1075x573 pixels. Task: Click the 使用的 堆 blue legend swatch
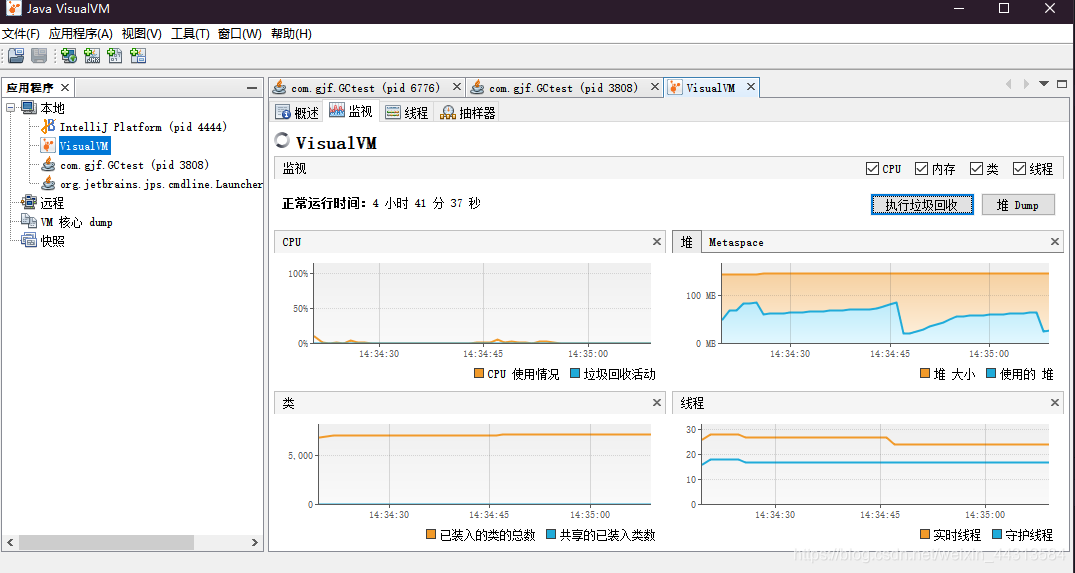pyautogui.click(x=991, y=374)
